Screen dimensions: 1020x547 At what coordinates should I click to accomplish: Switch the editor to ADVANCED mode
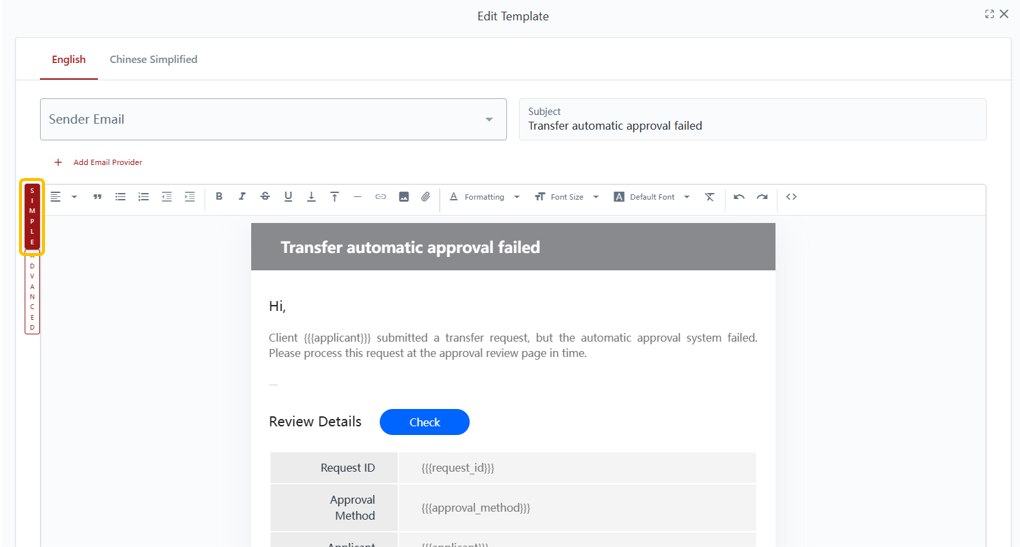point(32,292)
